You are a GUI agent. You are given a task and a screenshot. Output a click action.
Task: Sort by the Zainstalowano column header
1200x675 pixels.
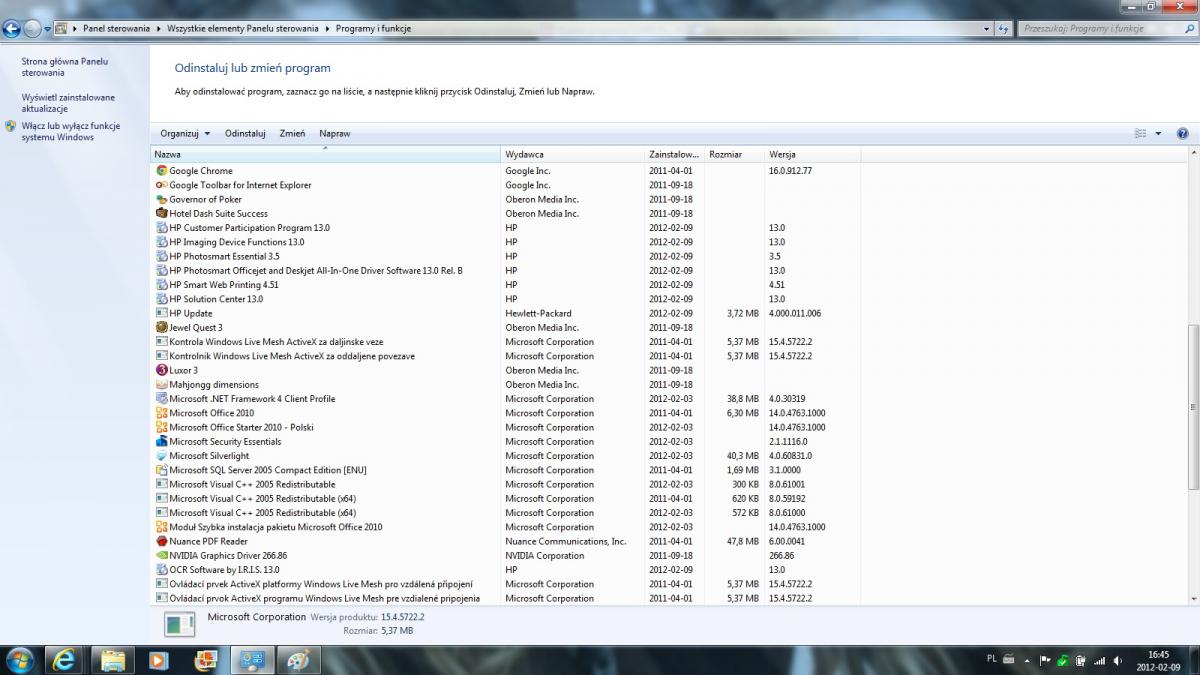click(674, 154)
